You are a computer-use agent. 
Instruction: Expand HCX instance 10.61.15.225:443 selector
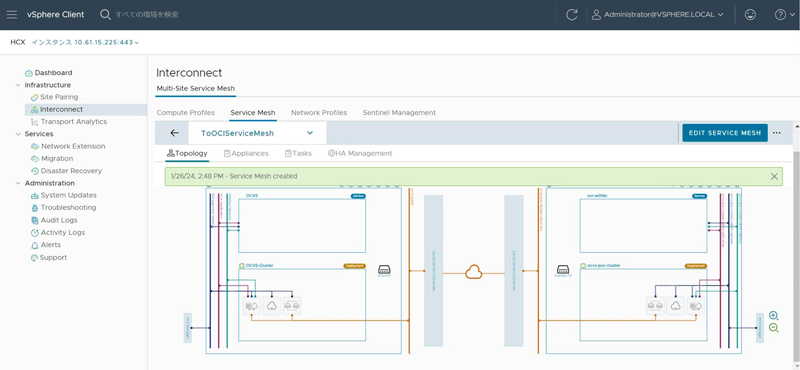(x=85, y=42)
